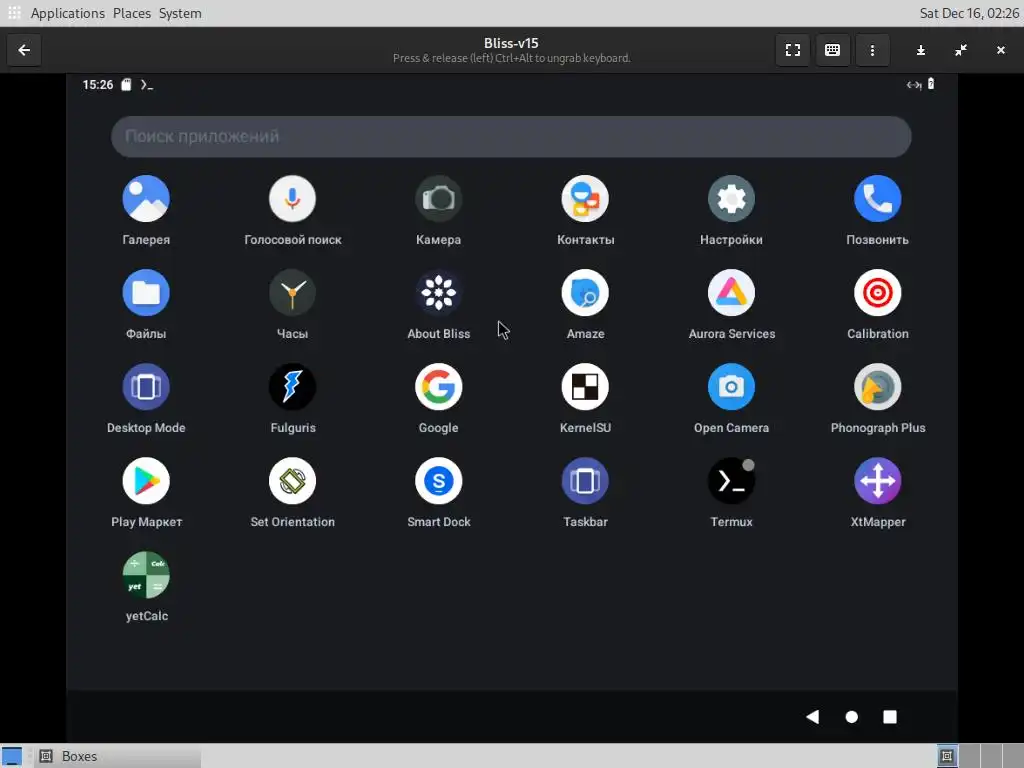Open the Places menu
The width and height of the screenshot is (1024, 768).
[131, 13]
